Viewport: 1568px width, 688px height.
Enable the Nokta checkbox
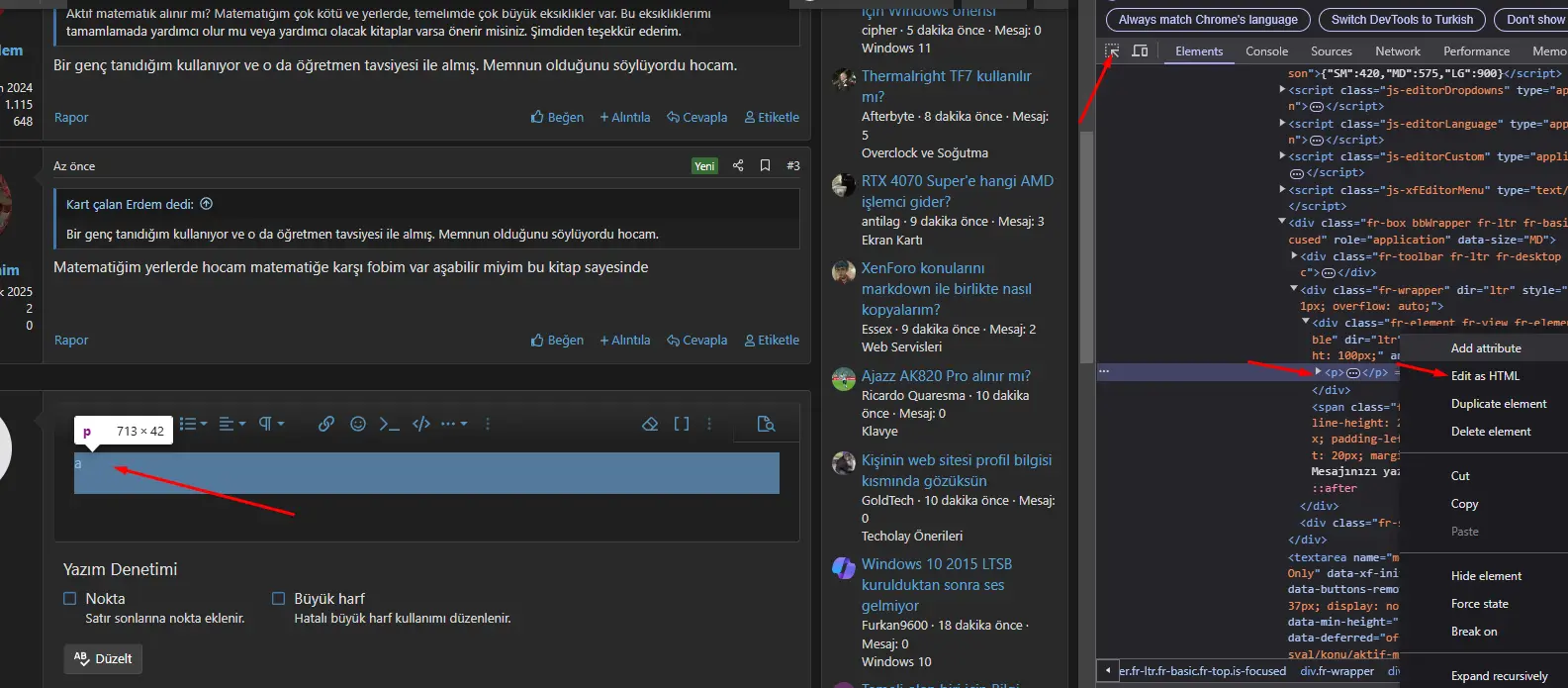(70, 598)
